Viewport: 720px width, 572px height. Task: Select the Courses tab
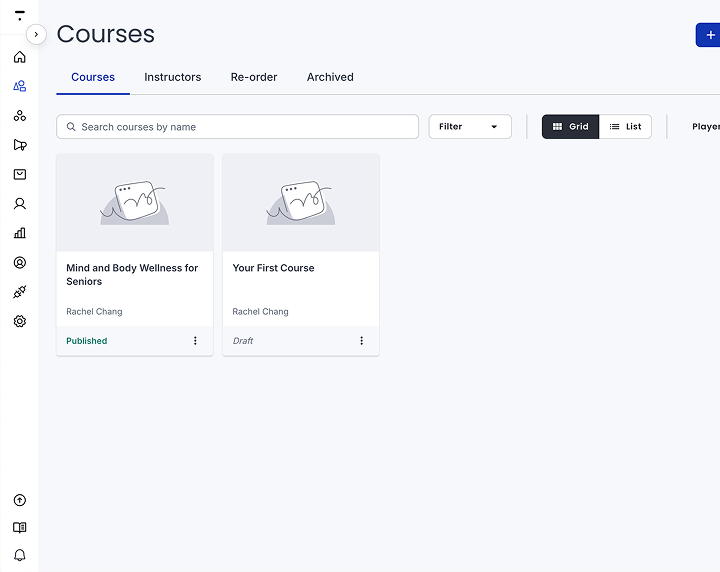93,77
